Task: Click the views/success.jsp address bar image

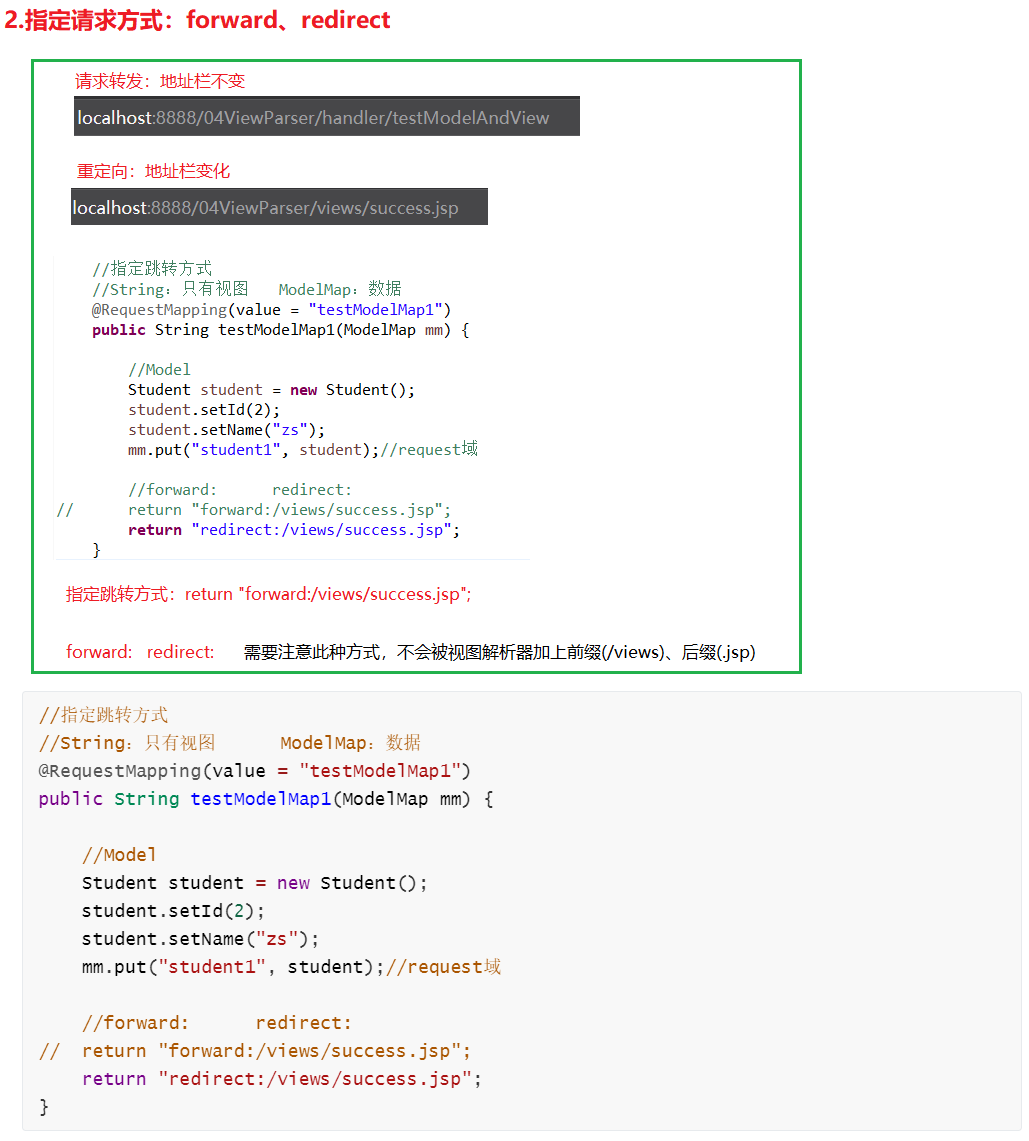Action: [x=279, y=207]
